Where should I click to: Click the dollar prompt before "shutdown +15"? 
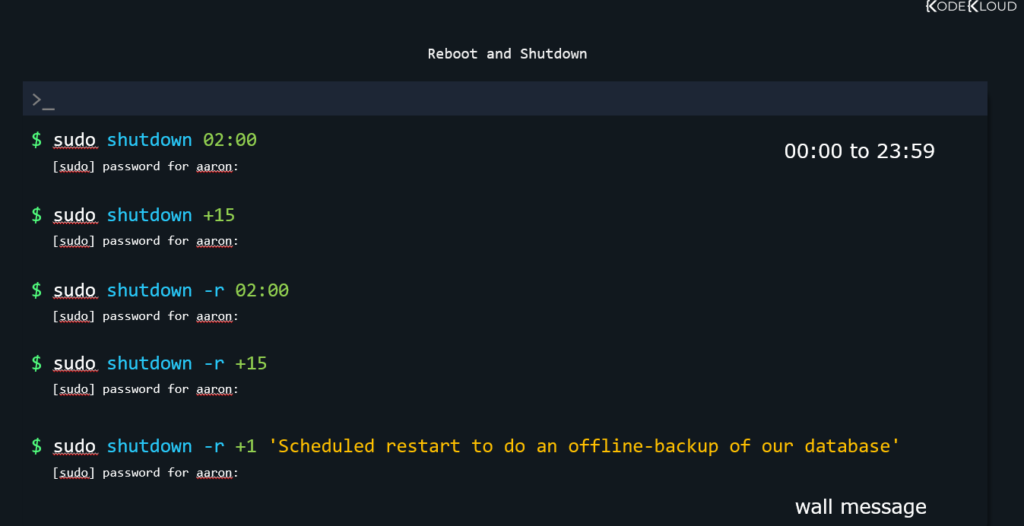click(x=37, y=215)
